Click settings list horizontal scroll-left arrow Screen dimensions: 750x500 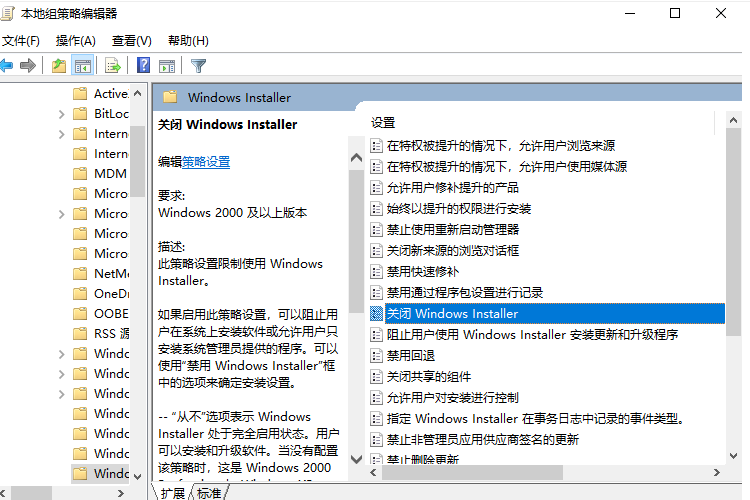point(374,473)
